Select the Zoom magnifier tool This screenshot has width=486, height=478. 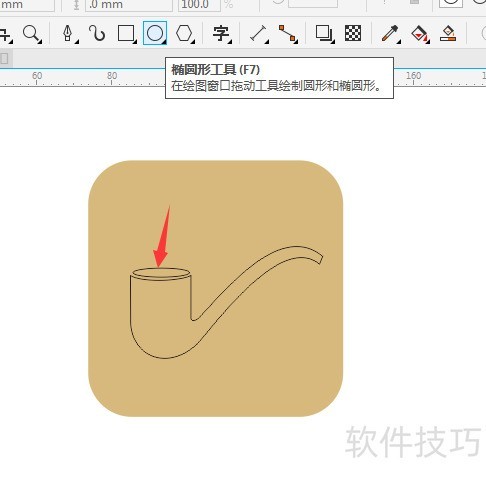click(31, 33)
